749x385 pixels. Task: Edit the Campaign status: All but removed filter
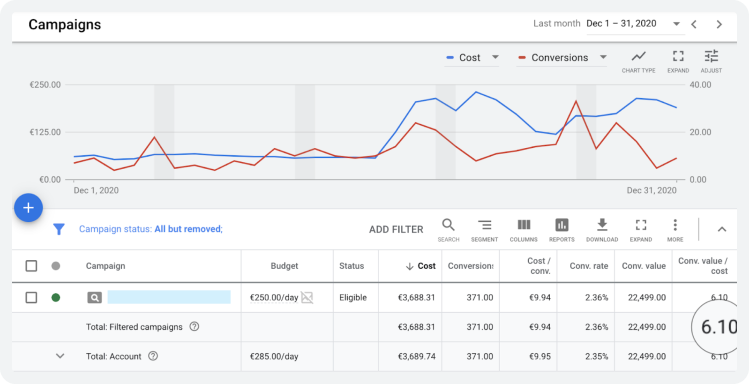point(151,229)
